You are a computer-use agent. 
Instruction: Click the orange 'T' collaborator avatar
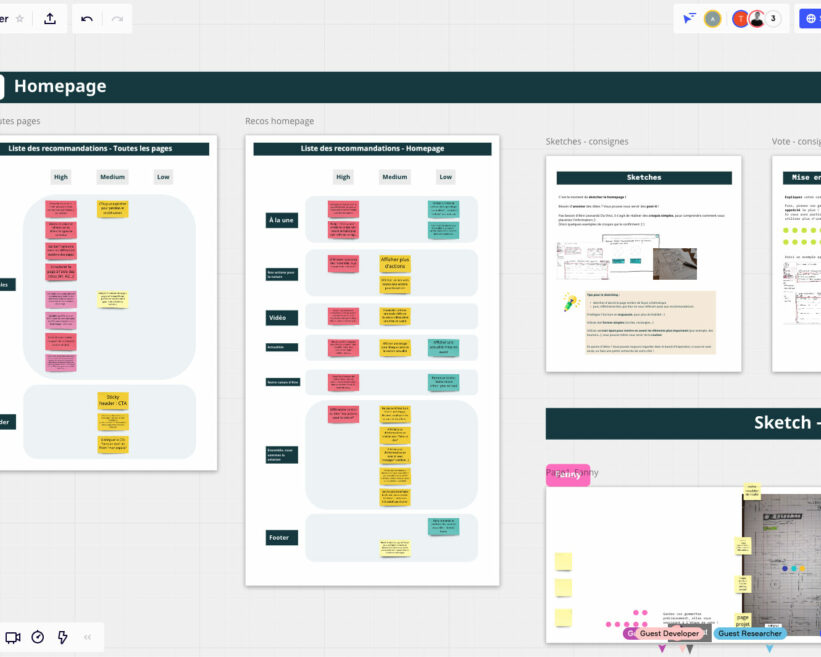740,18
